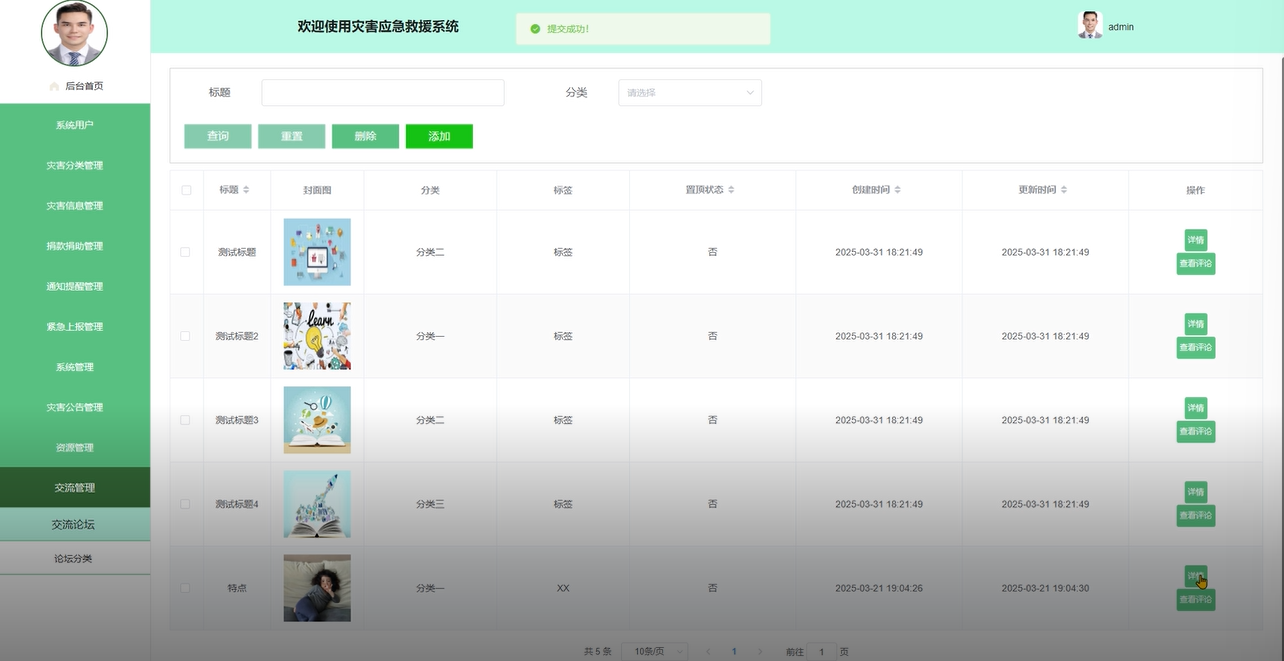The image size is (1284, 661).
Task: Open 资源管理 sidebar menu
Action: click(75, 448)
